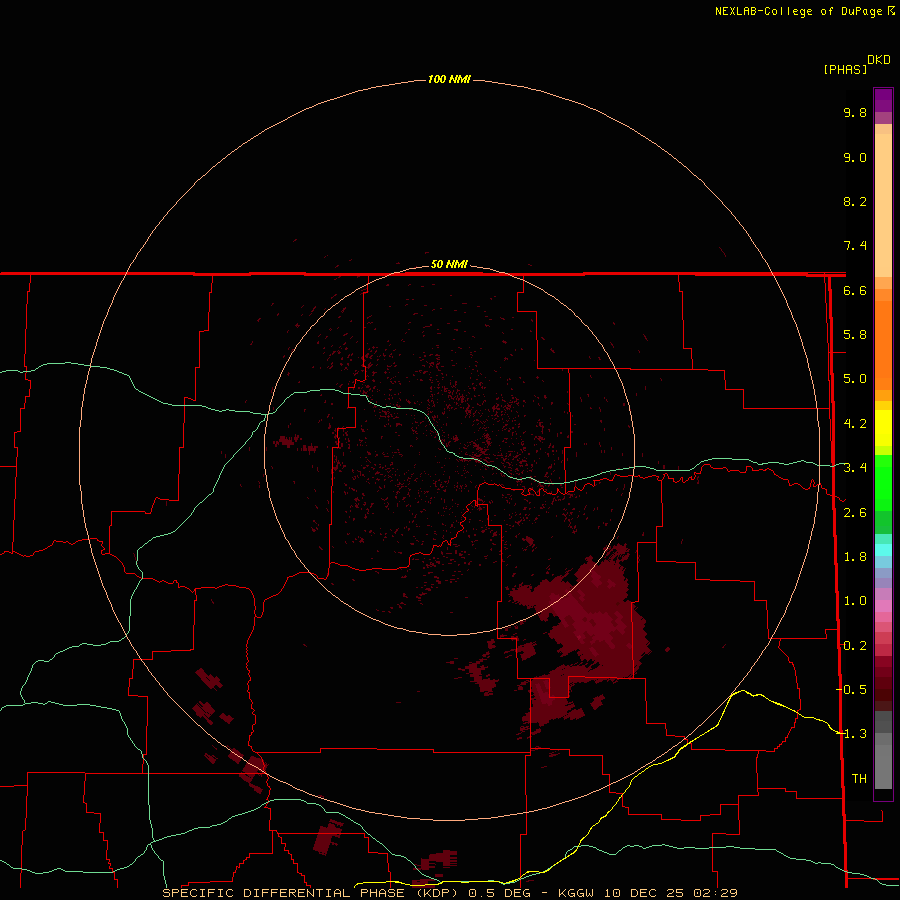
Task: Select the 6.6 color scale value
Action: coord(855,290)
